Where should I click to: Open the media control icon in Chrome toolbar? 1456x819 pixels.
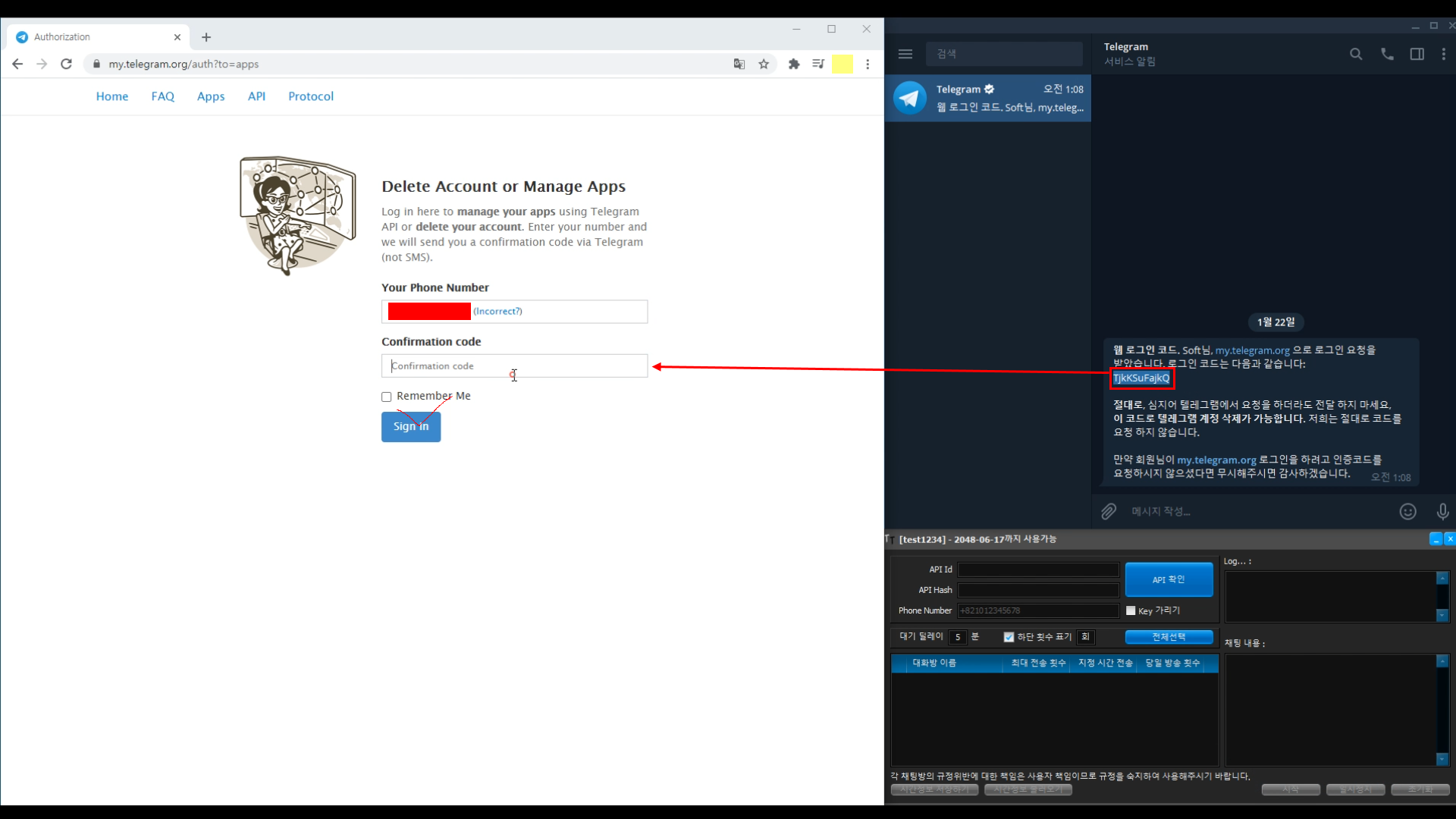coord(818,64)
